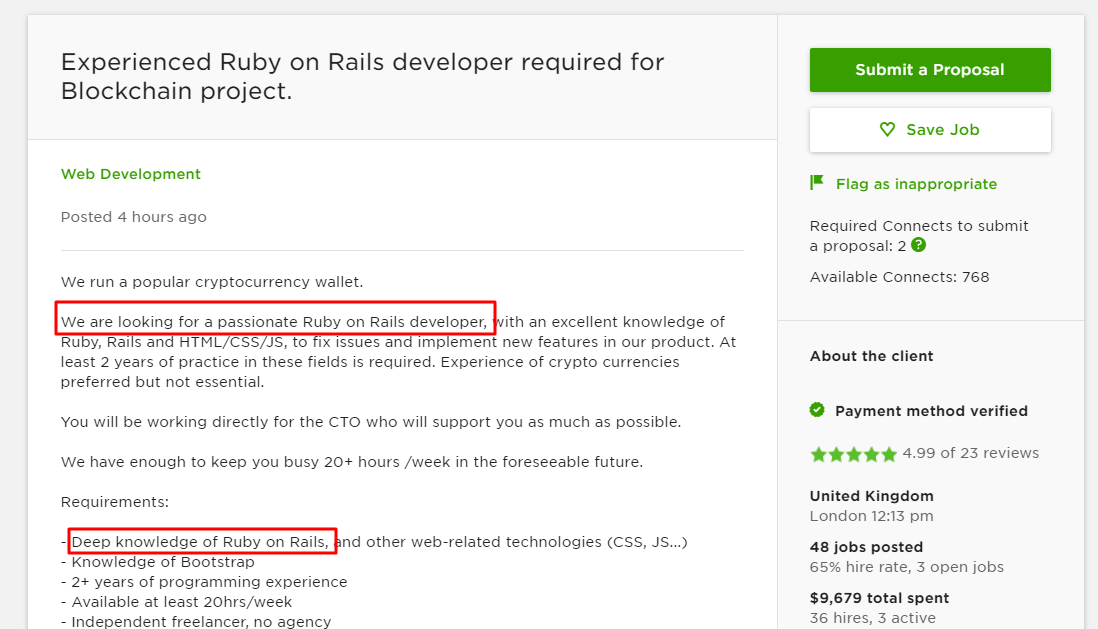Click highlighted 'passionate Ruby on Rails developer' sentence
The width and height of the screenshot is (1098, 629).
[275, 322]
